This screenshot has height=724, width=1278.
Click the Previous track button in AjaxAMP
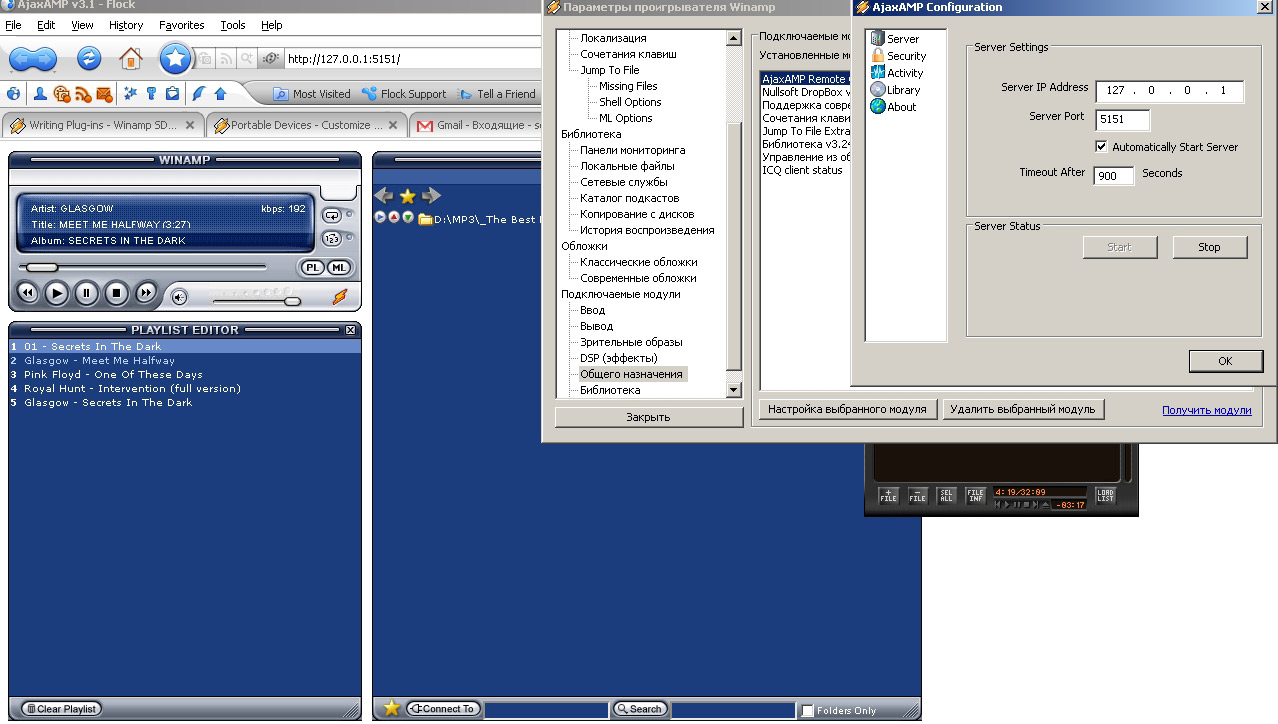click(28, 293)
